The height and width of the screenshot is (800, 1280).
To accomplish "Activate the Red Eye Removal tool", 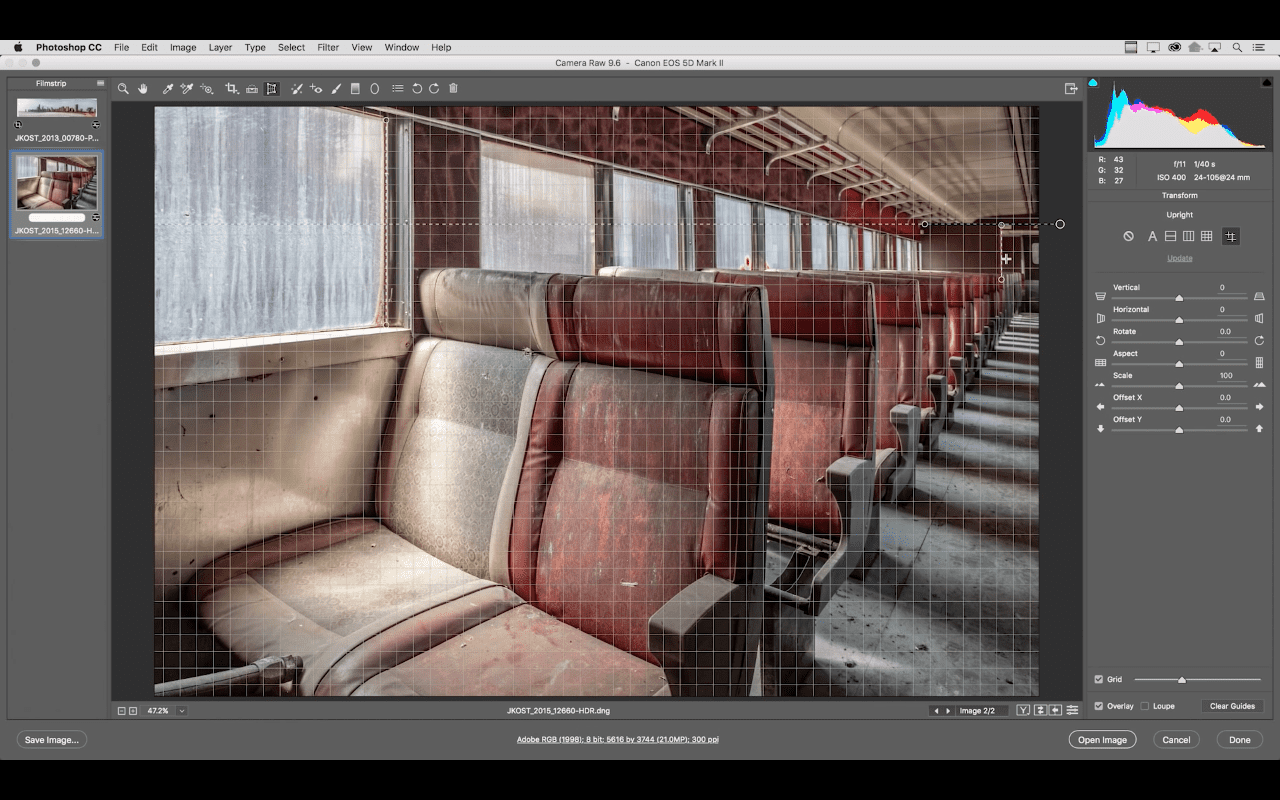I will click(x=316, y=89).
